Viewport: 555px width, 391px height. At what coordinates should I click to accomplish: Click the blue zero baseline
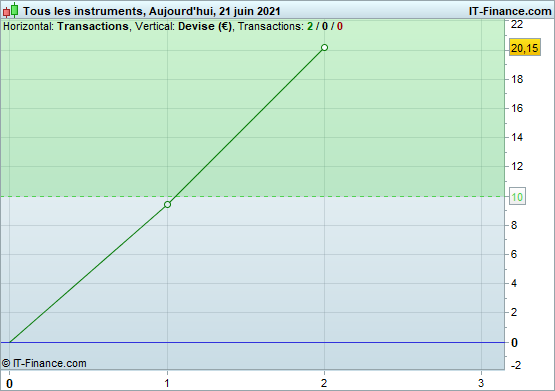click(x=252, y=343)
